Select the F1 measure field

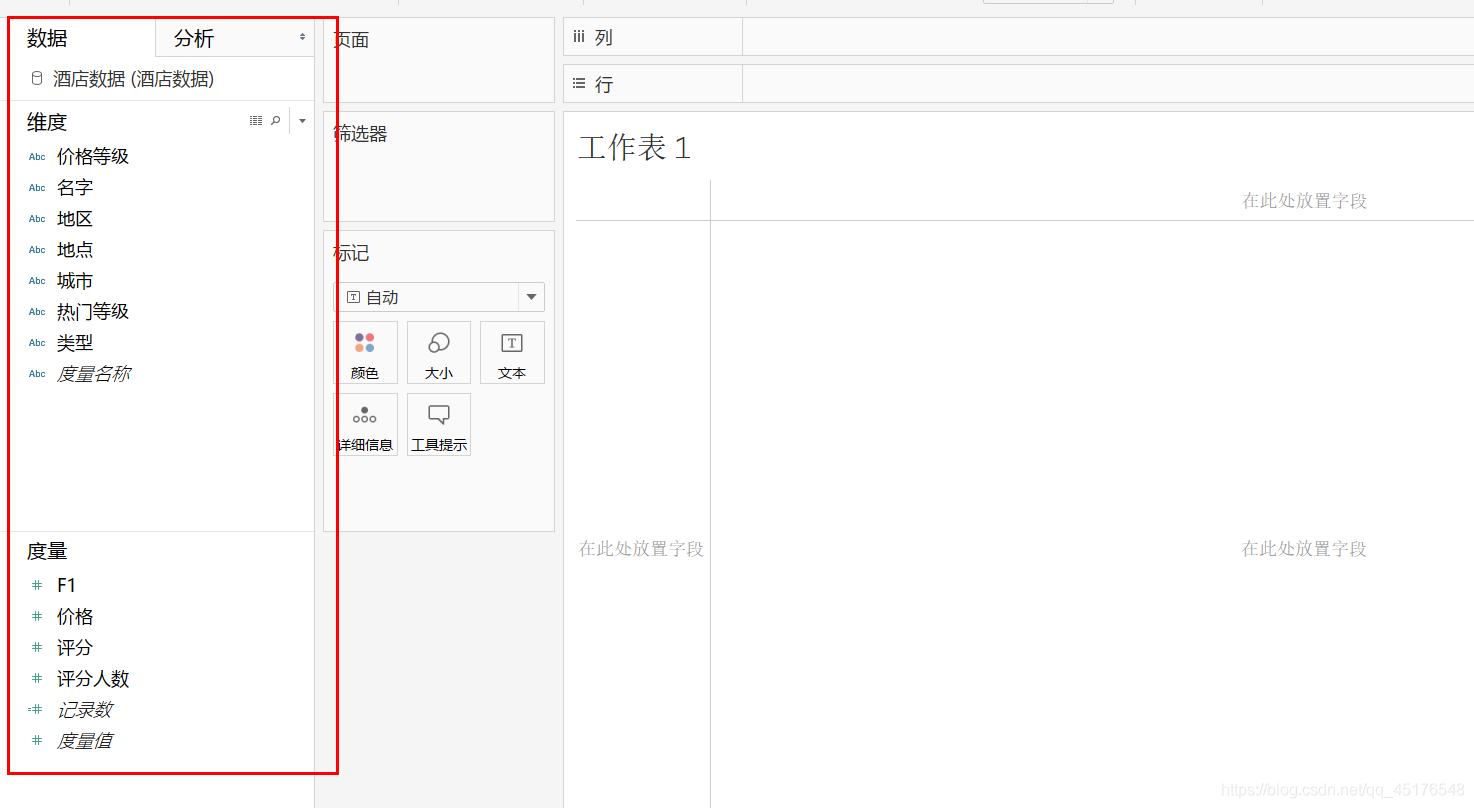66,585
